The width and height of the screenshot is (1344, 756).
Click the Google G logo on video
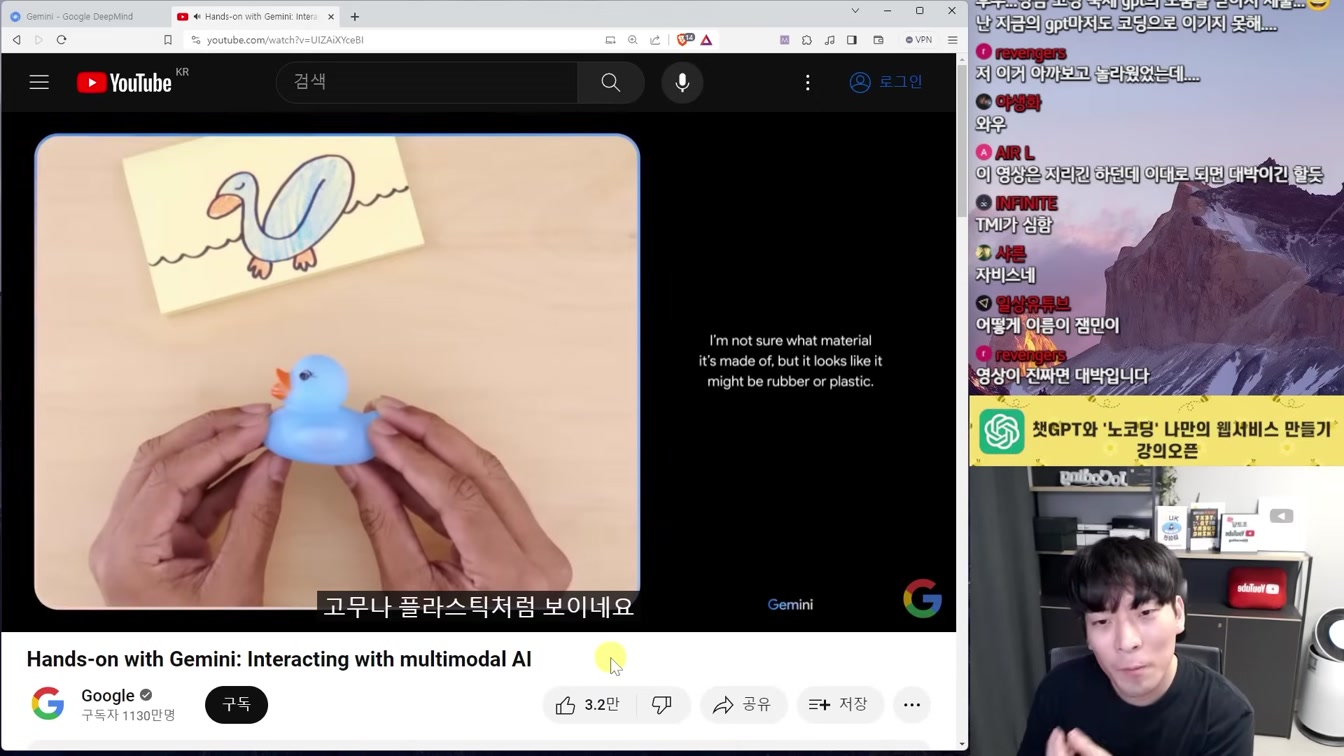click(x=922, y=599)
